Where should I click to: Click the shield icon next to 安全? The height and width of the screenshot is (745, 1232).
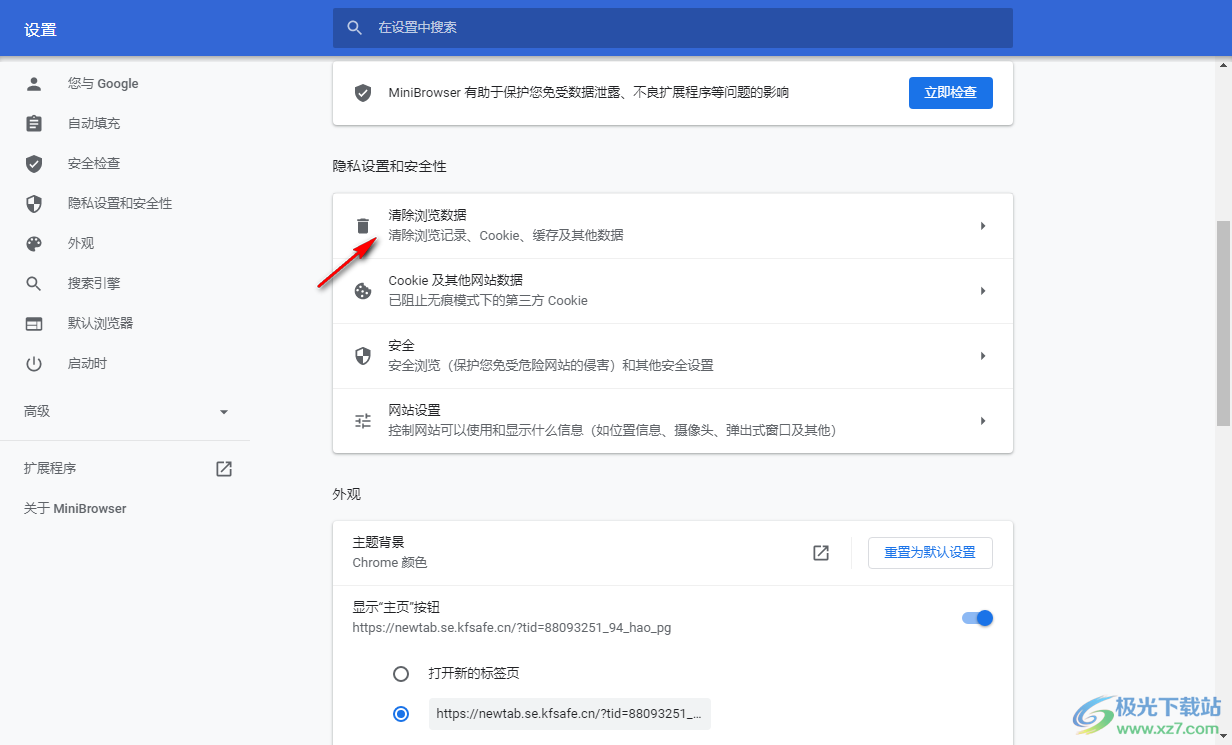coord(362,355)
